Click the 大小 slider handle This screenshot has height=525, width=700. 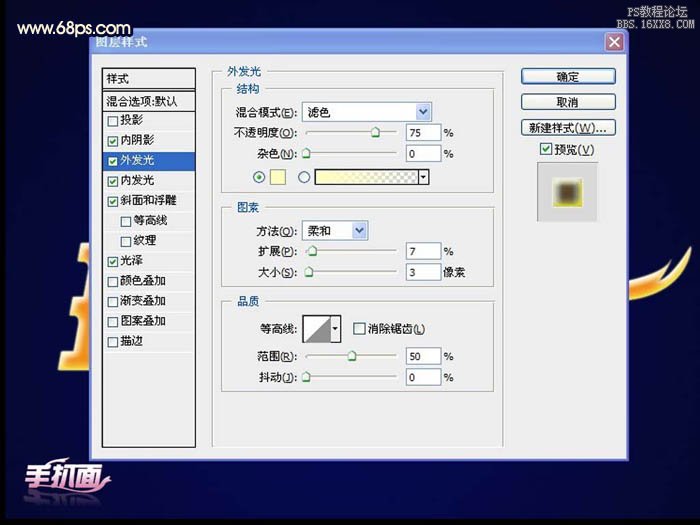(x=308, y=271)
